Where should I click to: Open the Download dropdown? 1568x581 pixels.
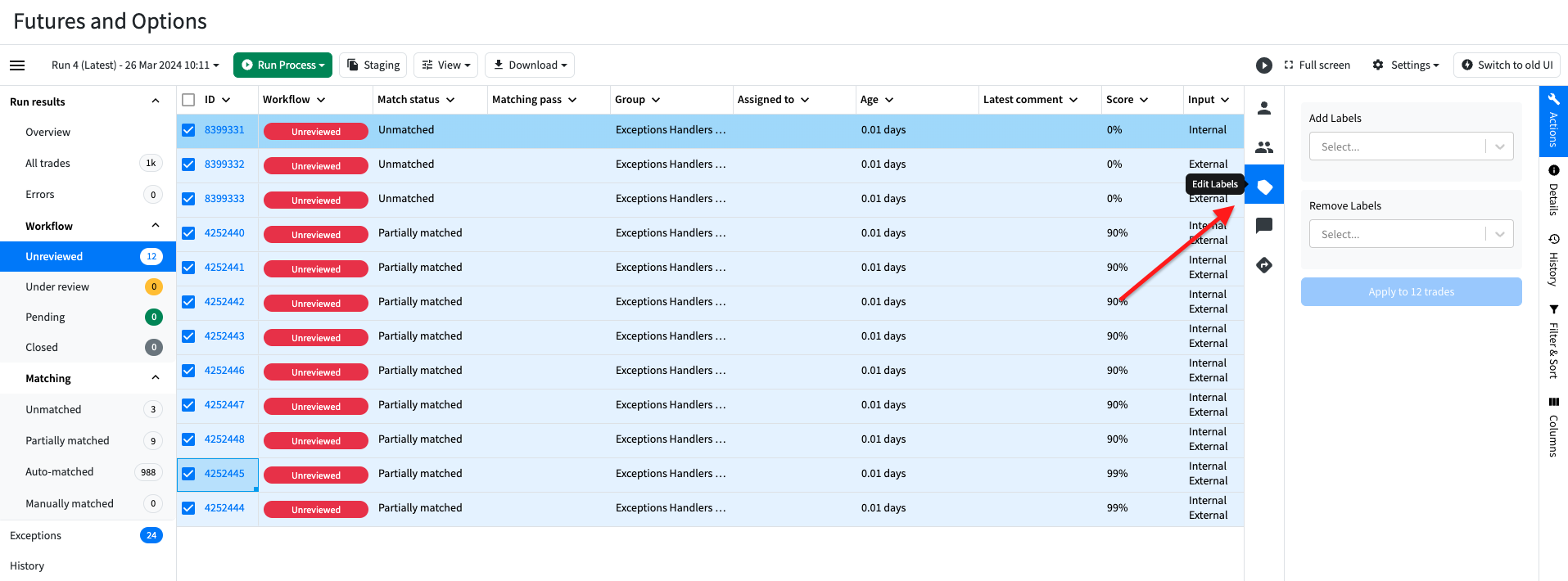click(x=530, y=65)
